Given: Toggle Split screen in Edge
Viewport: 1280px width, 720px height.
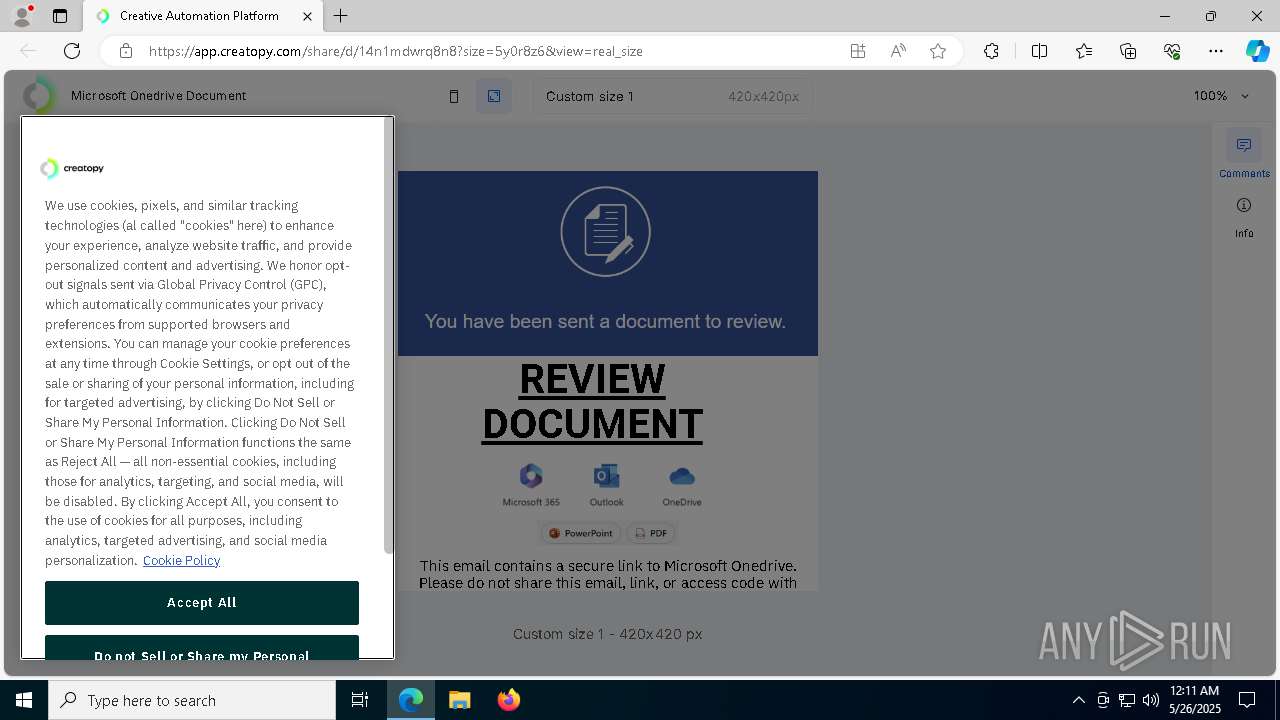Looking at the screenshot, I should 1039,51.
